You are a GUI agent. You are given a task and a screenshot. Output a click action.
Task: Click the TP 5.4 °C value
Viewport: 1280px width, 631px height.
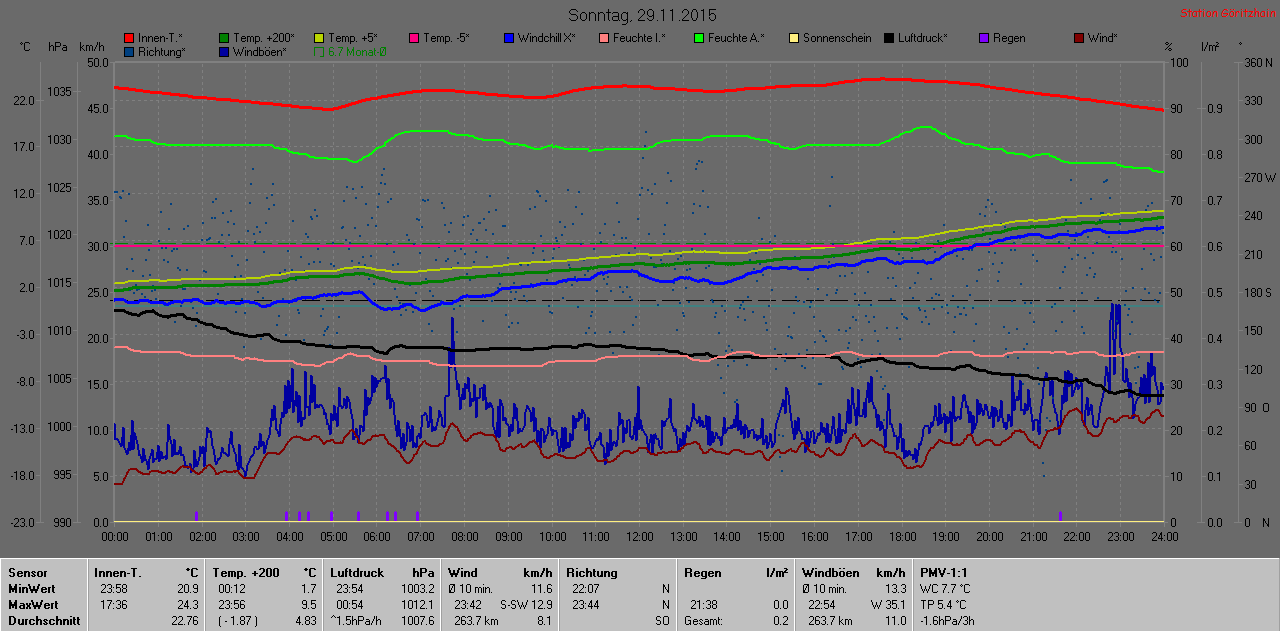click(944, 605)
